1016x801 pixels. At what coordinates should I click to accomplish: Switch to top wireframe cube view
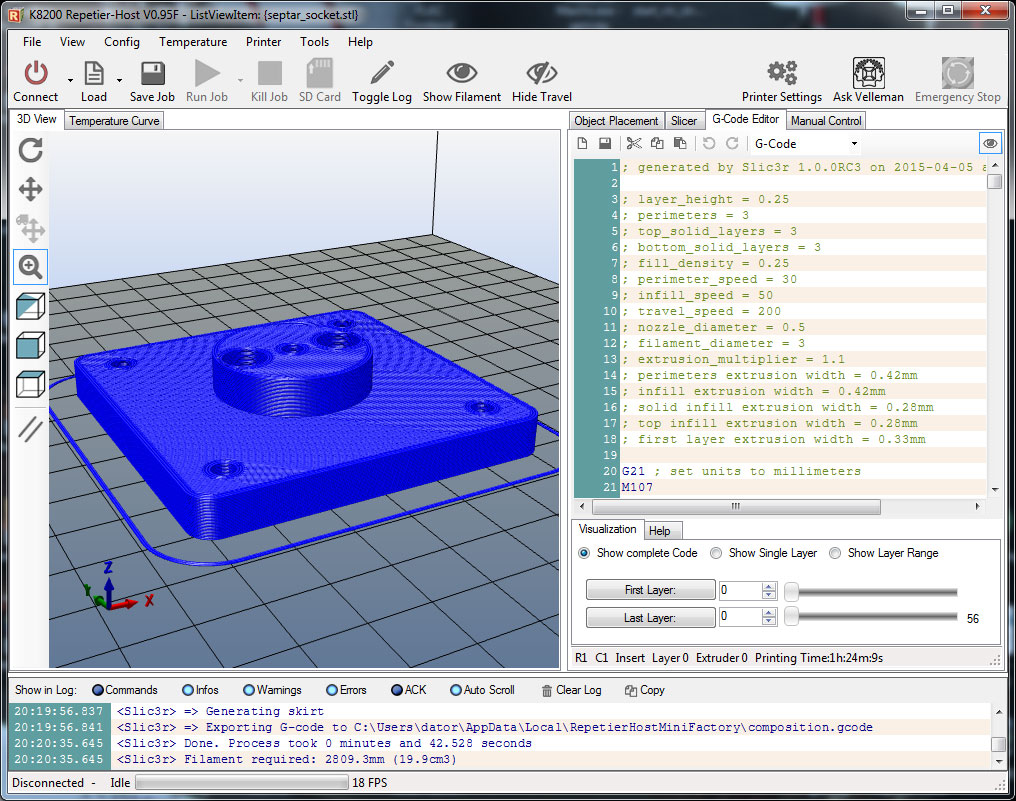click(x=30, y=384)
